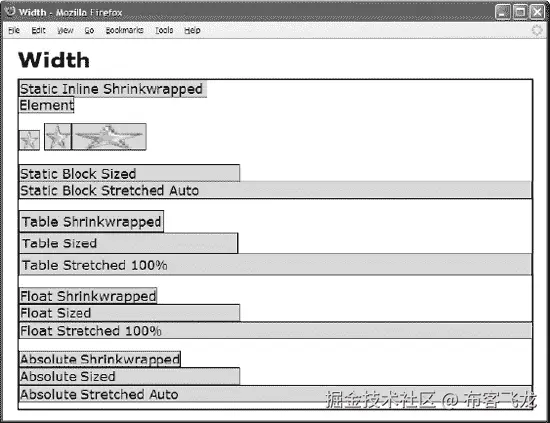Click the 'Table Shrinkwrapped' cell
550x423 pixels.
[x=92, y=222]
